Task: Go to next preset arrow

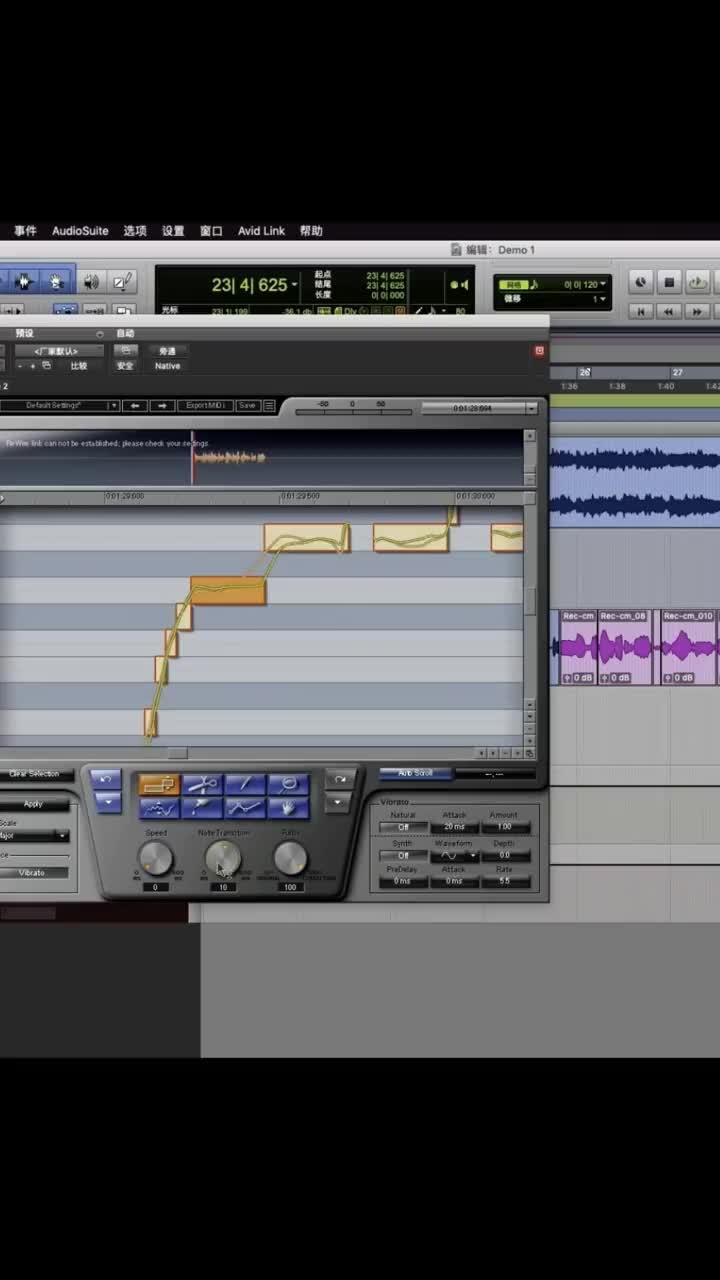Action: click(162, 405)
